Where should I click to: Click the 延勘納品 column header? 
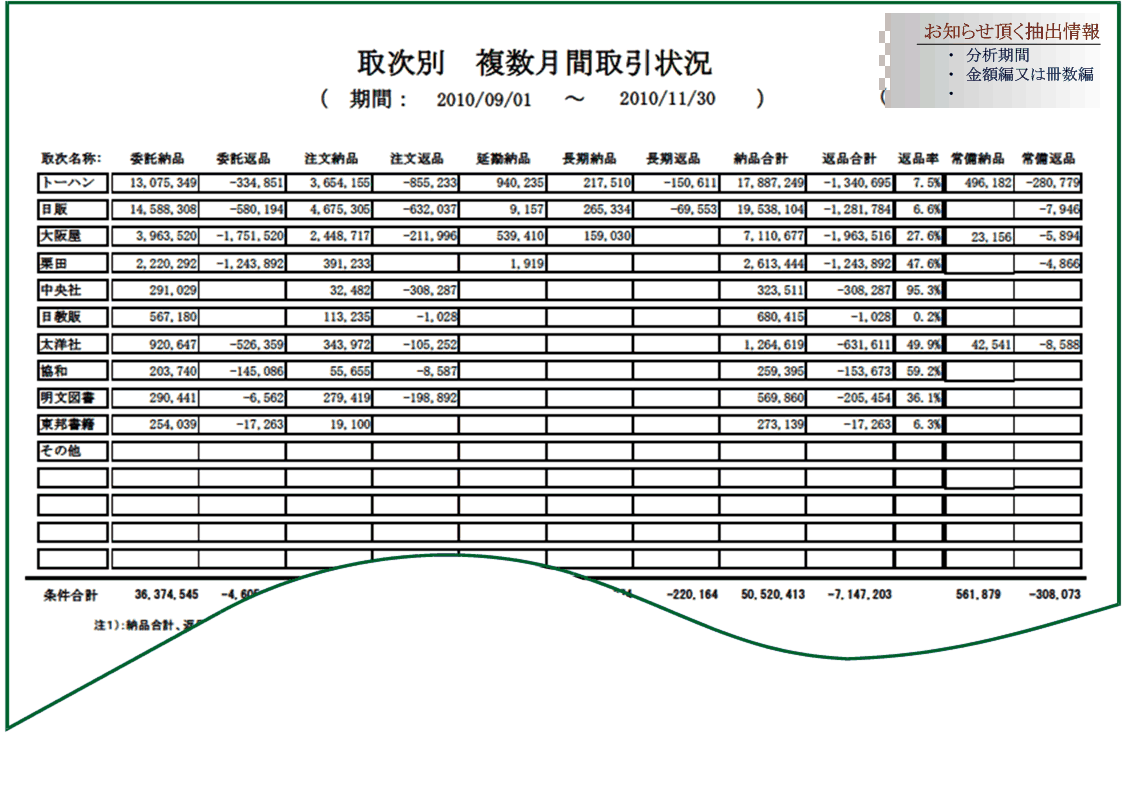pyautogui.click(x=503, y=158)
